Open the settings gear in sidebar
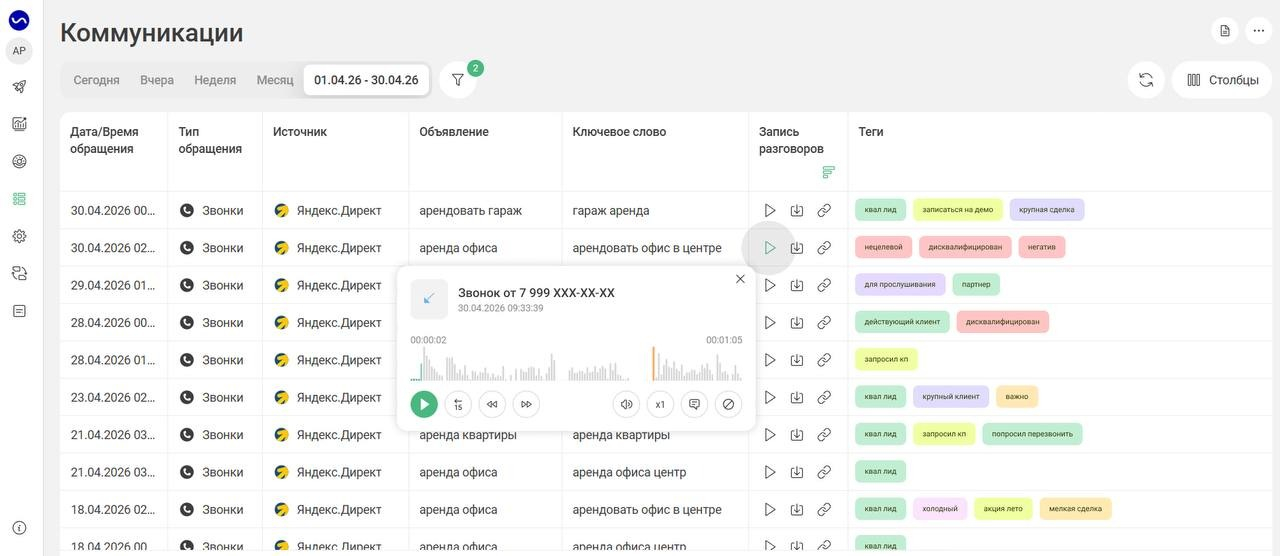This screenshot has height=556, width=1280. click(19, 236)
